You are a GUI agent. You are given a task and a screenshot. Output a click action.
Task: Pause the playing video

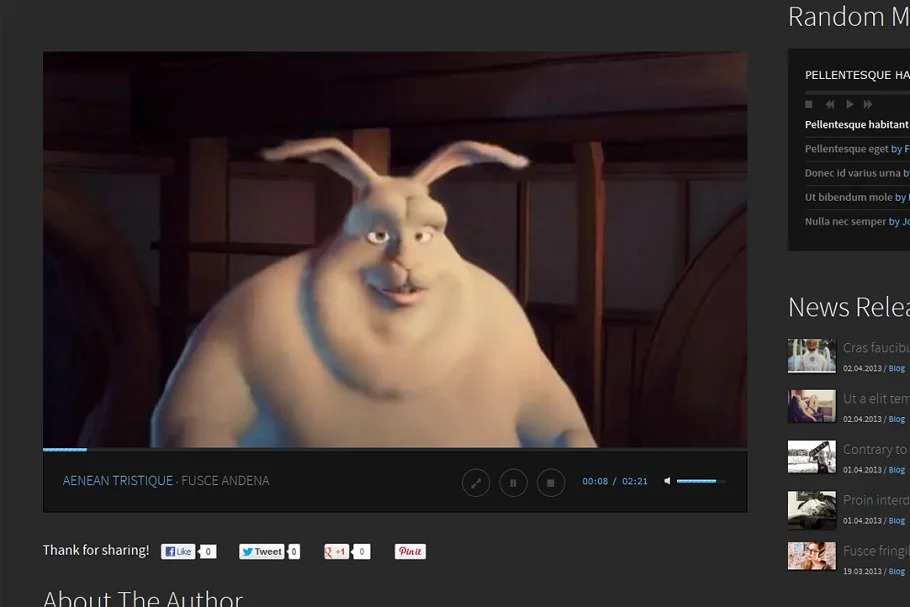coord(513,483)
